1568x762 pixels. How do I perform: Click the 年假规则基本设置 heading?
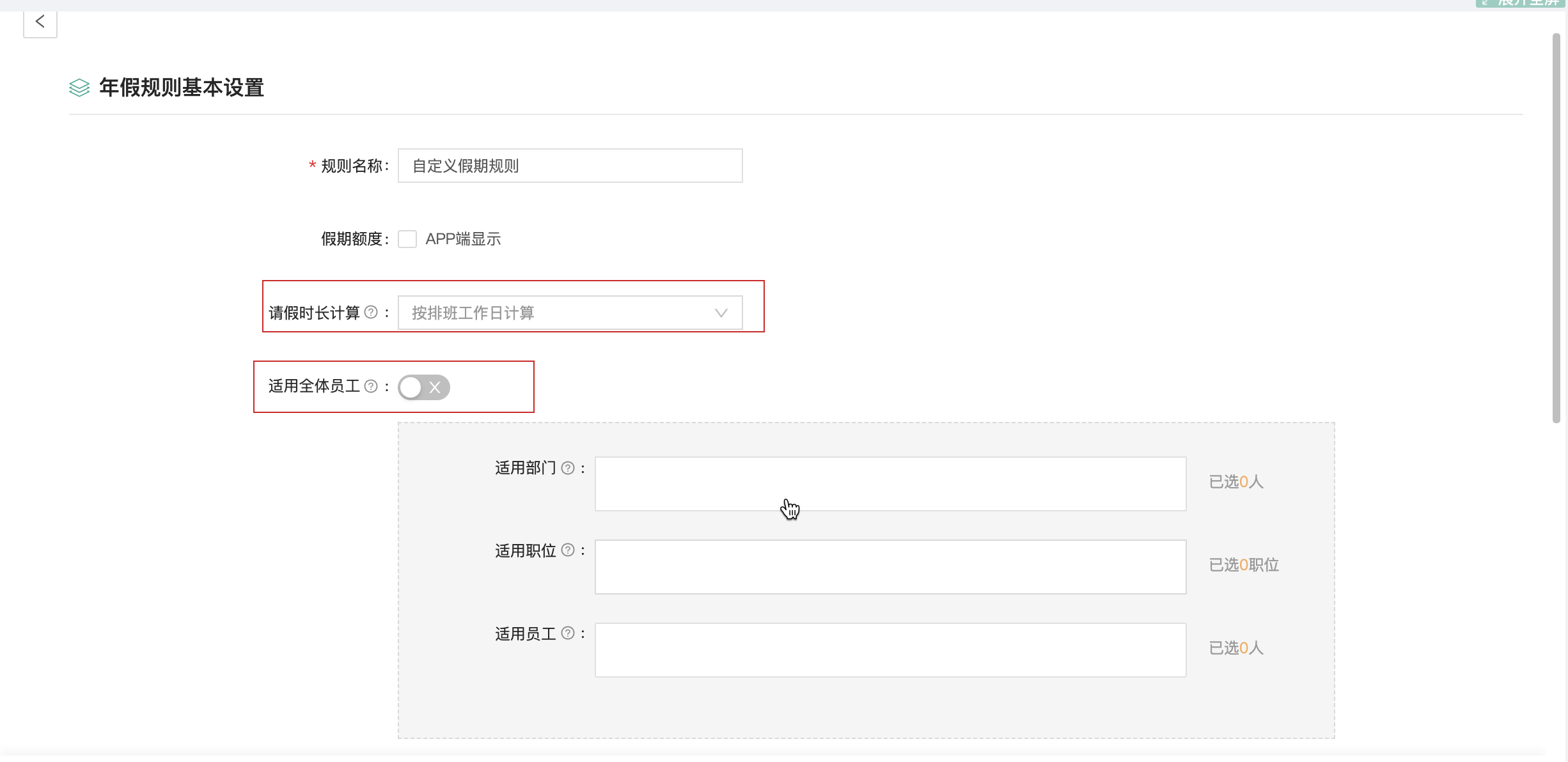pyautogui.click(x=182, y=88)
